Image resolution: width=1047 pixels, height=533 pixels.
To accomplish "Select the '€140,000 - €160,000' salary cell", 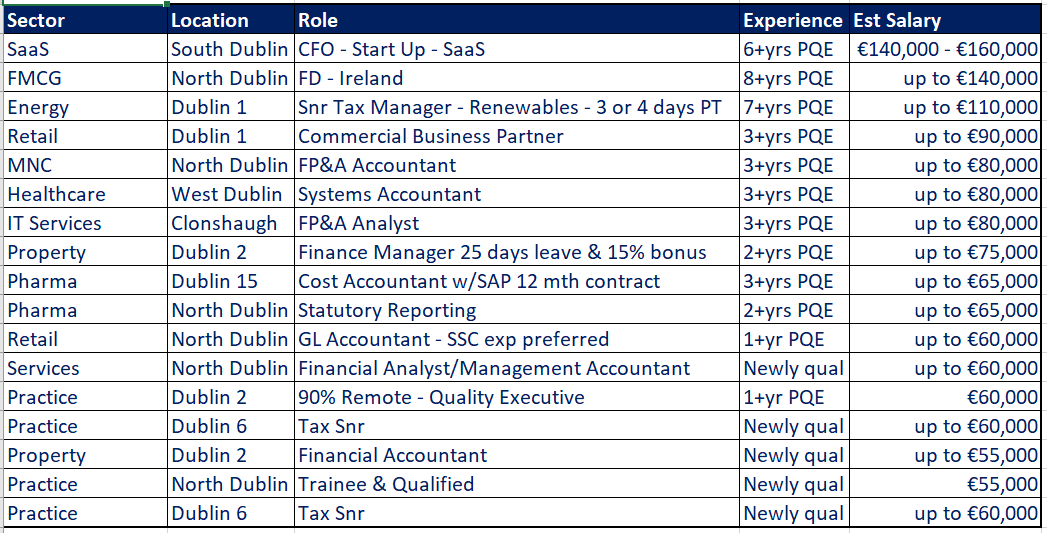I will (x=945, y=49).
